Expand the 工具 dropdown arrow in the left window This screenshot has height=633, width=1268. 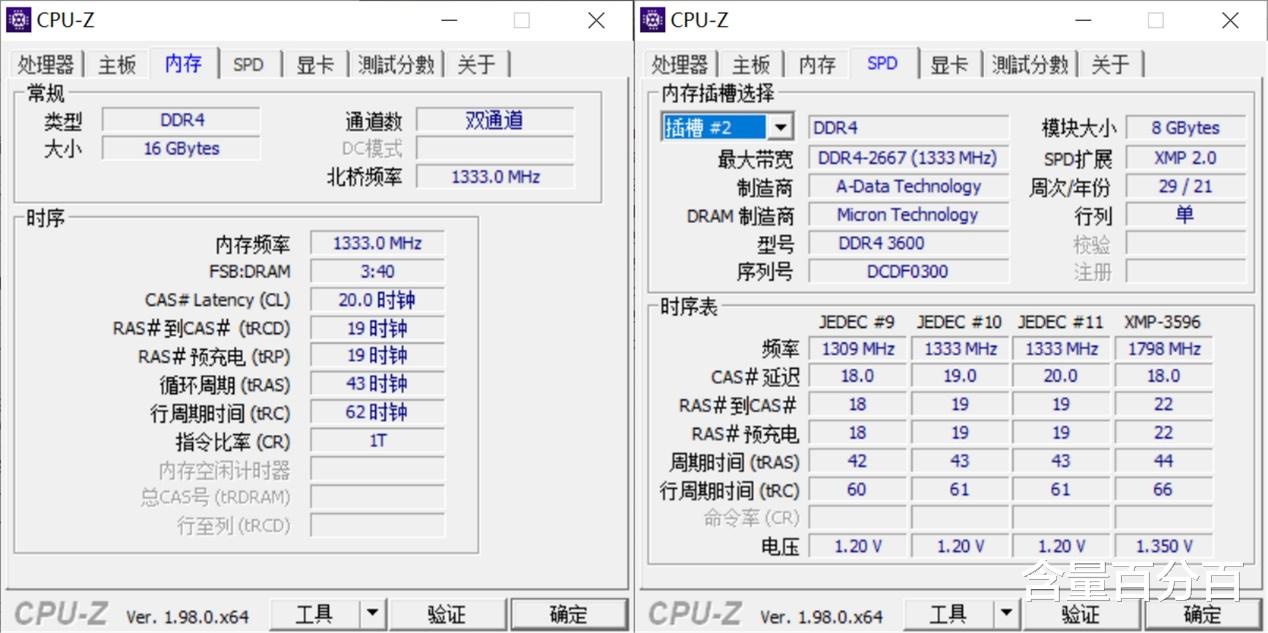click(371, 614)
